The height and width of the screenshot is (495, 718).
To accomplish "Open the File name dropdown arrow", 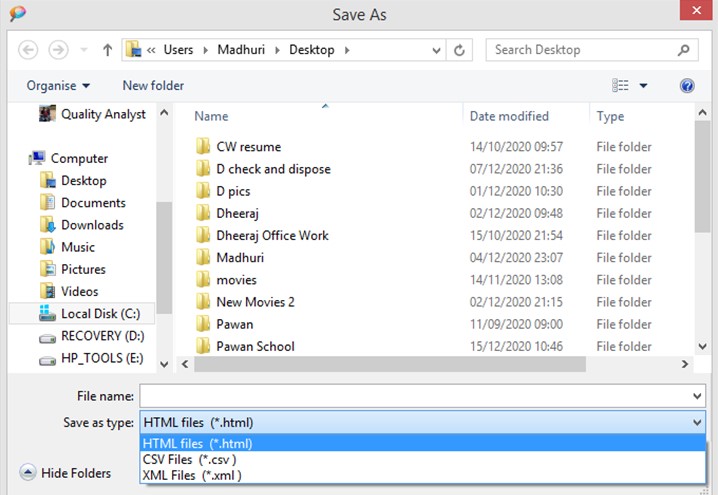I will [x=697, y=396].
